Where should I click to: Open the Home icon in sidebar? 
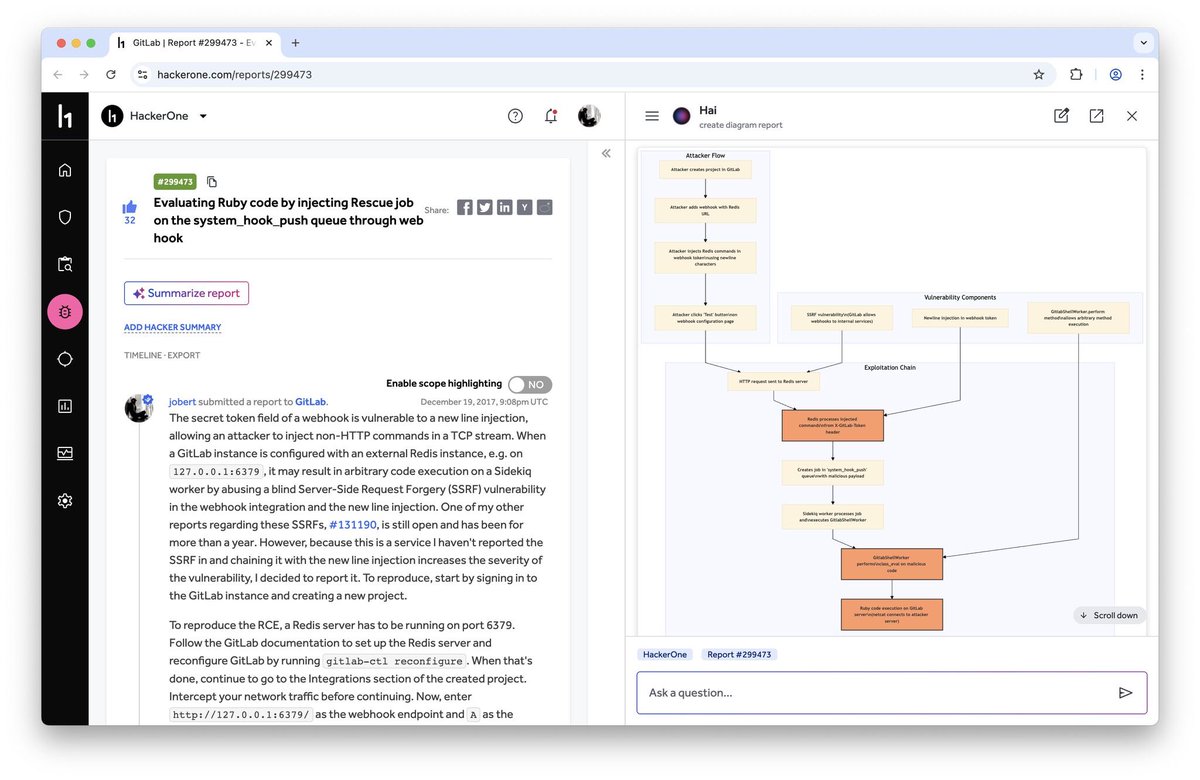tap(65, 170)
